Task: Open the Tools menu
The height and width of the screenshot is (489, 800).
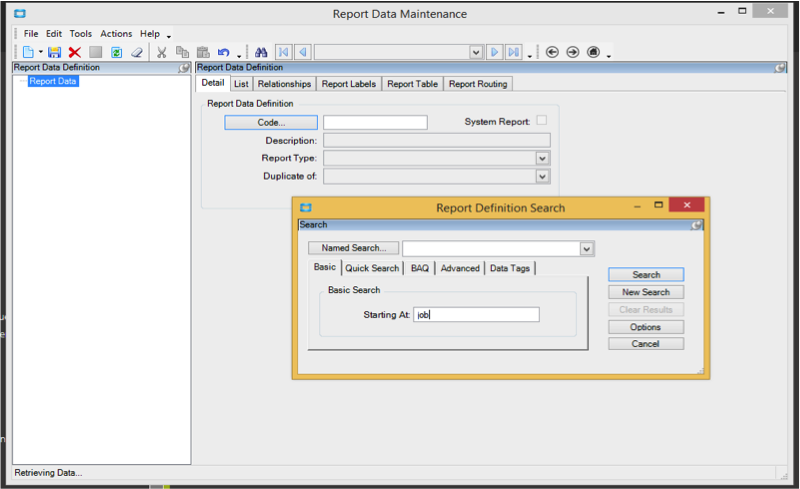Action: pyautogui.click(x=81, y=34)
